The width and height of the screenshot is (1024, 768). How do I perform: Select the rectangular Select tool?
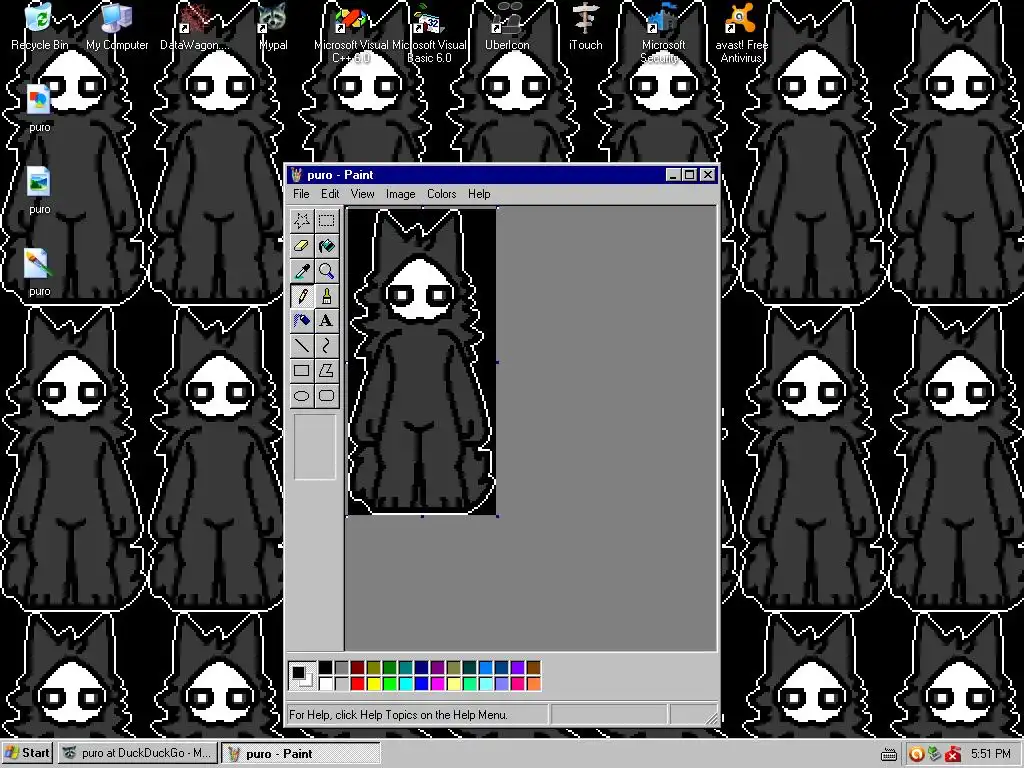pyautogui.click(x=327, y=221)
